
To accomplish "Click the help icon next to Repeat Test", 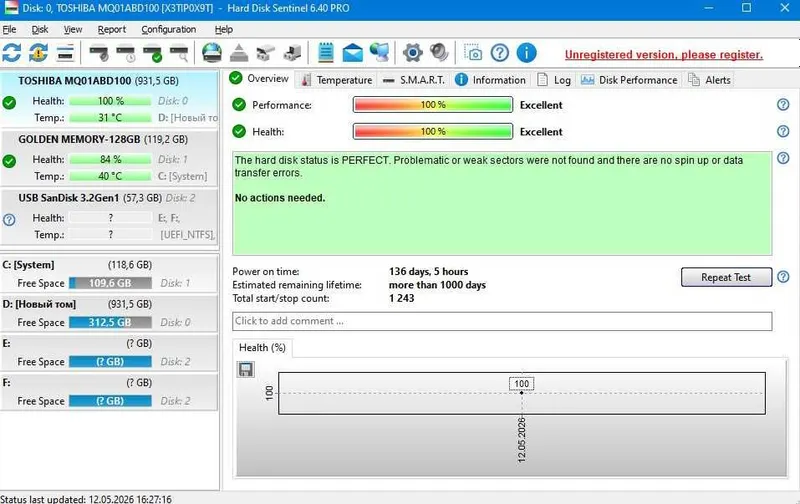I will (x=783, y=277).
